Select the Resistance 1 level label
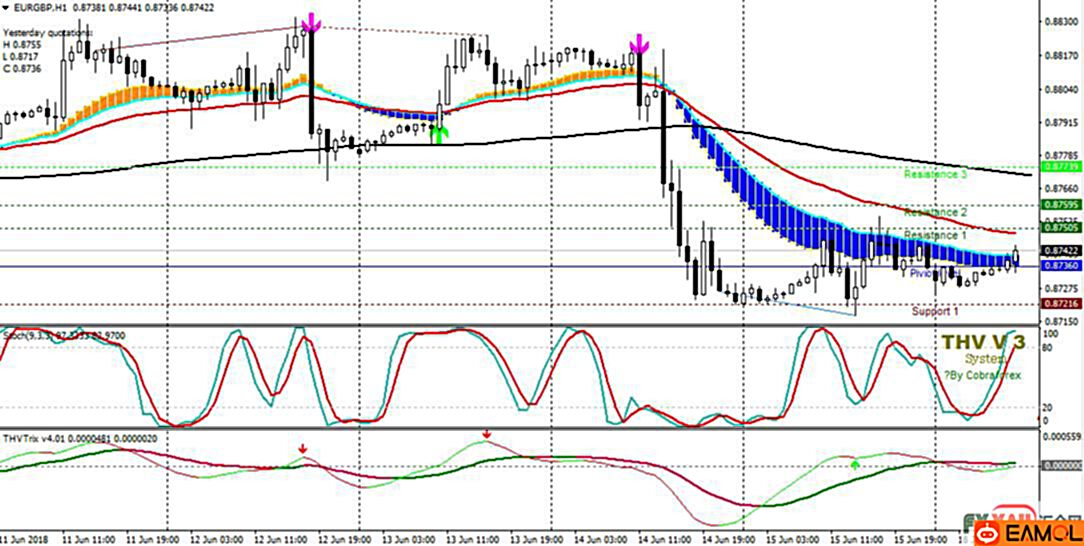The height and width of the screenshot is (546, 1084). coord(935,235)
